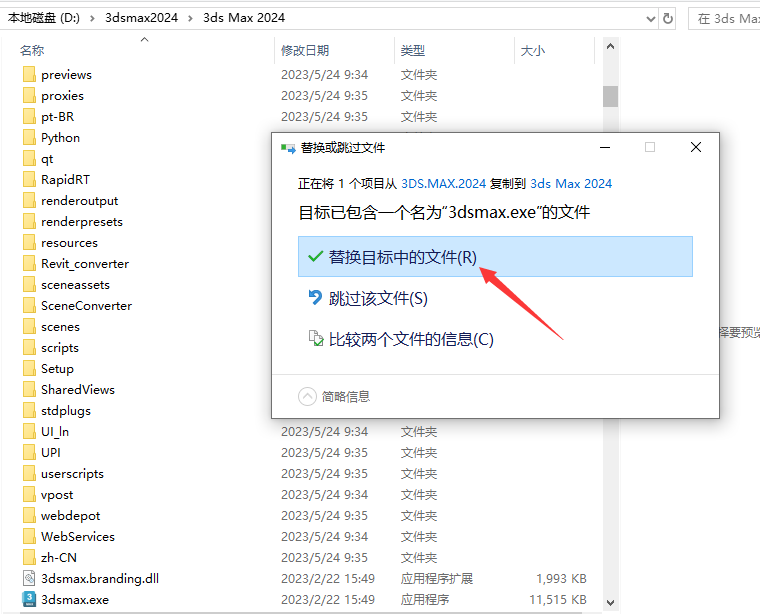
Task: Click the 1,993 KB size cell
Action: 561,578
